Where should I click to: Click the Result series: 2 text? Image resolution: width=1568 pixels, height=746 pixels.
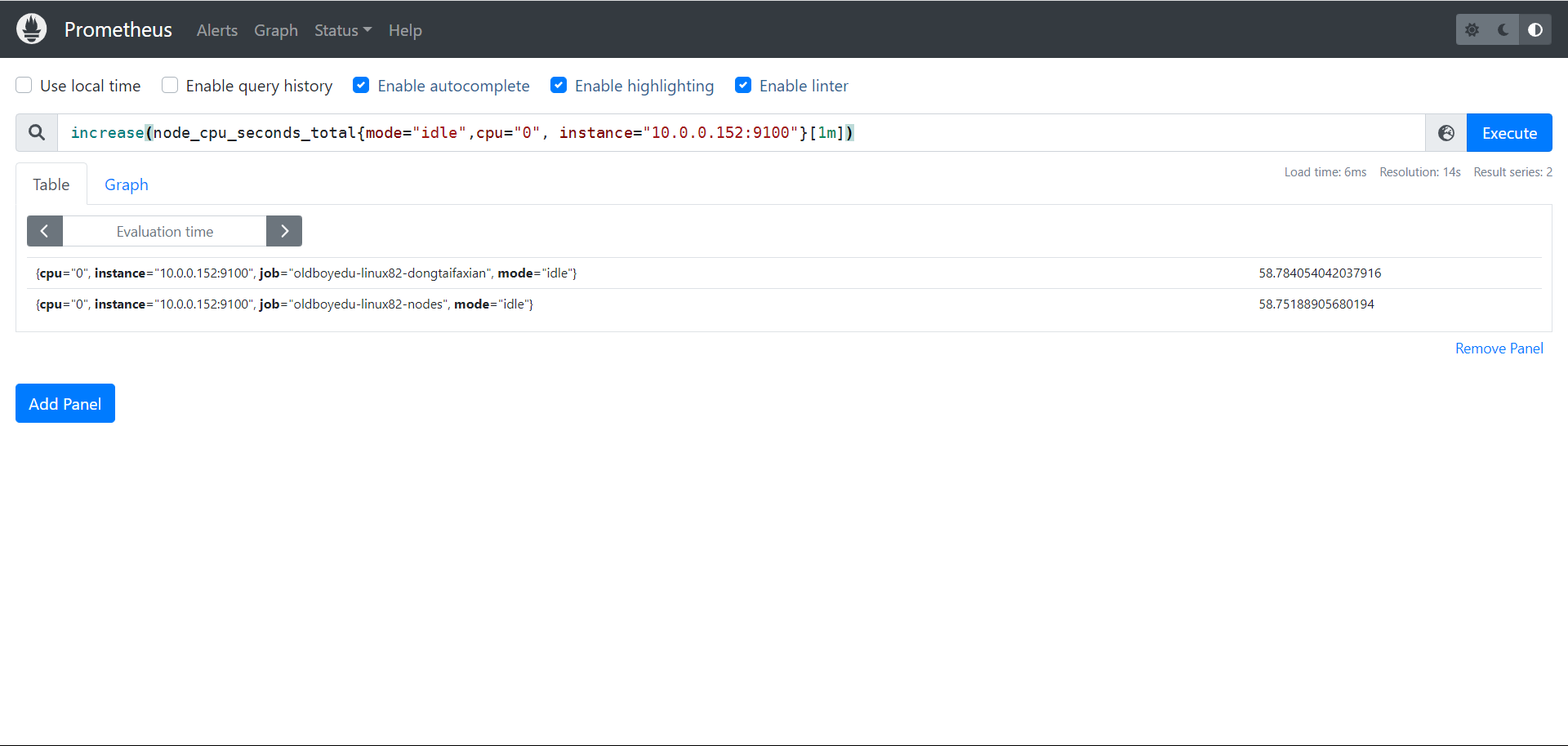1513,172
